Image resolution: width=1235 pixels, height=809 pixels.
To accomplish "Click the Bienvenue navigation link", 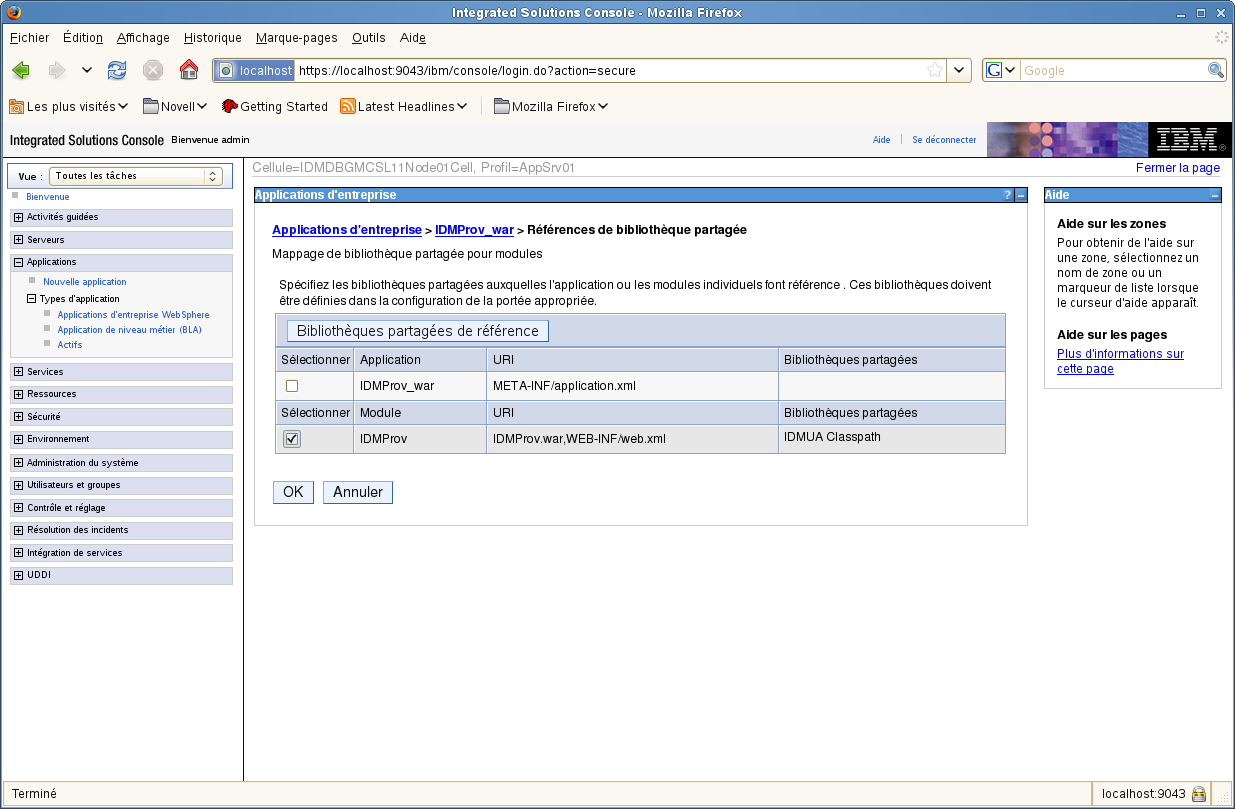I will [x=48, y=197].
